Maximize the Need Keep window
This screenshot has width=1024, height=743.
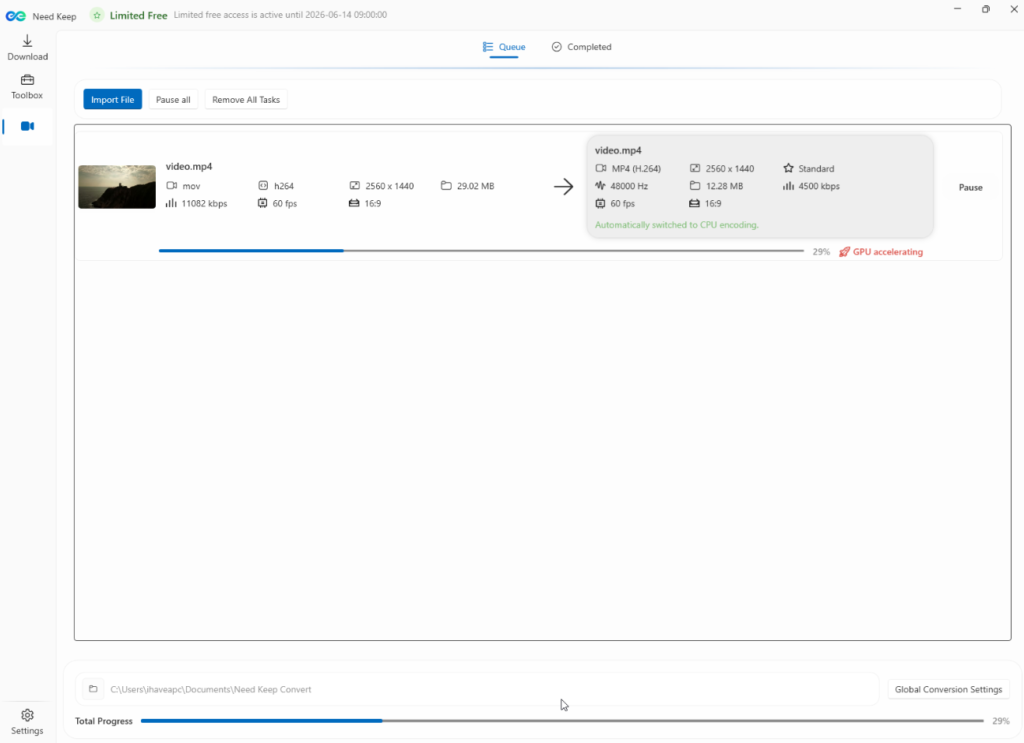[x=985, y=9]
